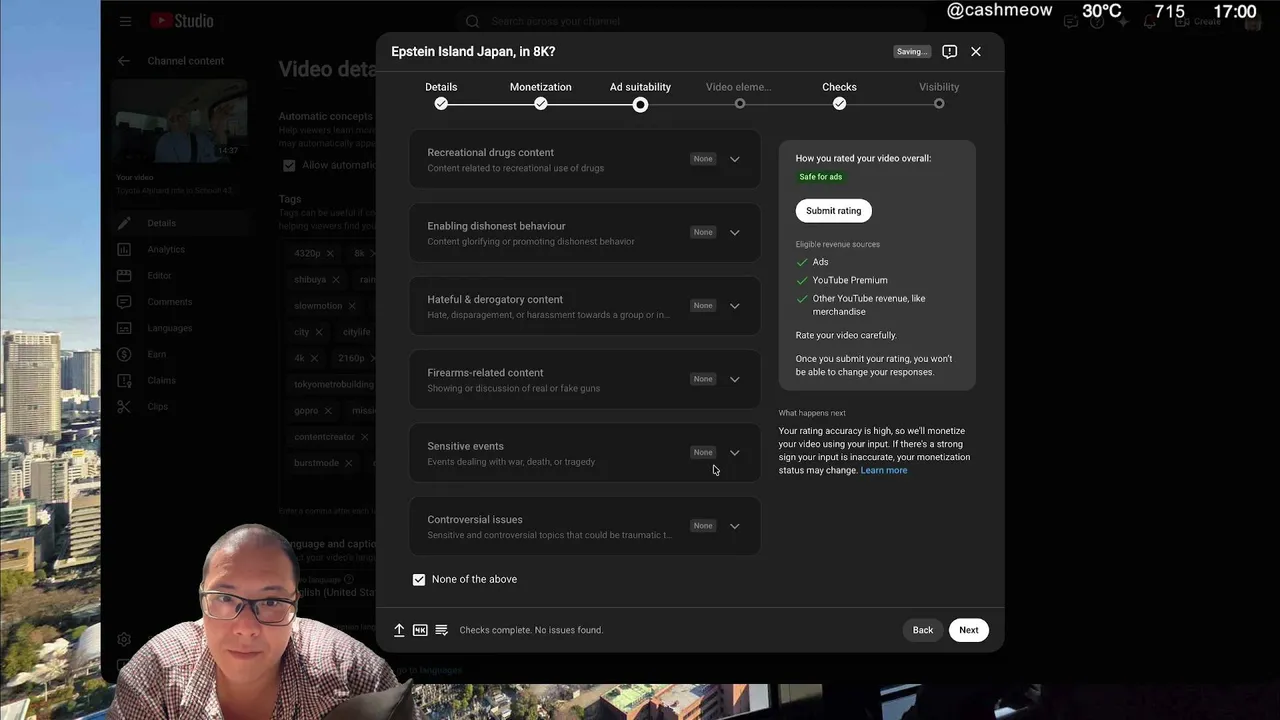Click the "Saving..." status badge
The height and width of the screenshot is (720, 1280).
point(912,52)
